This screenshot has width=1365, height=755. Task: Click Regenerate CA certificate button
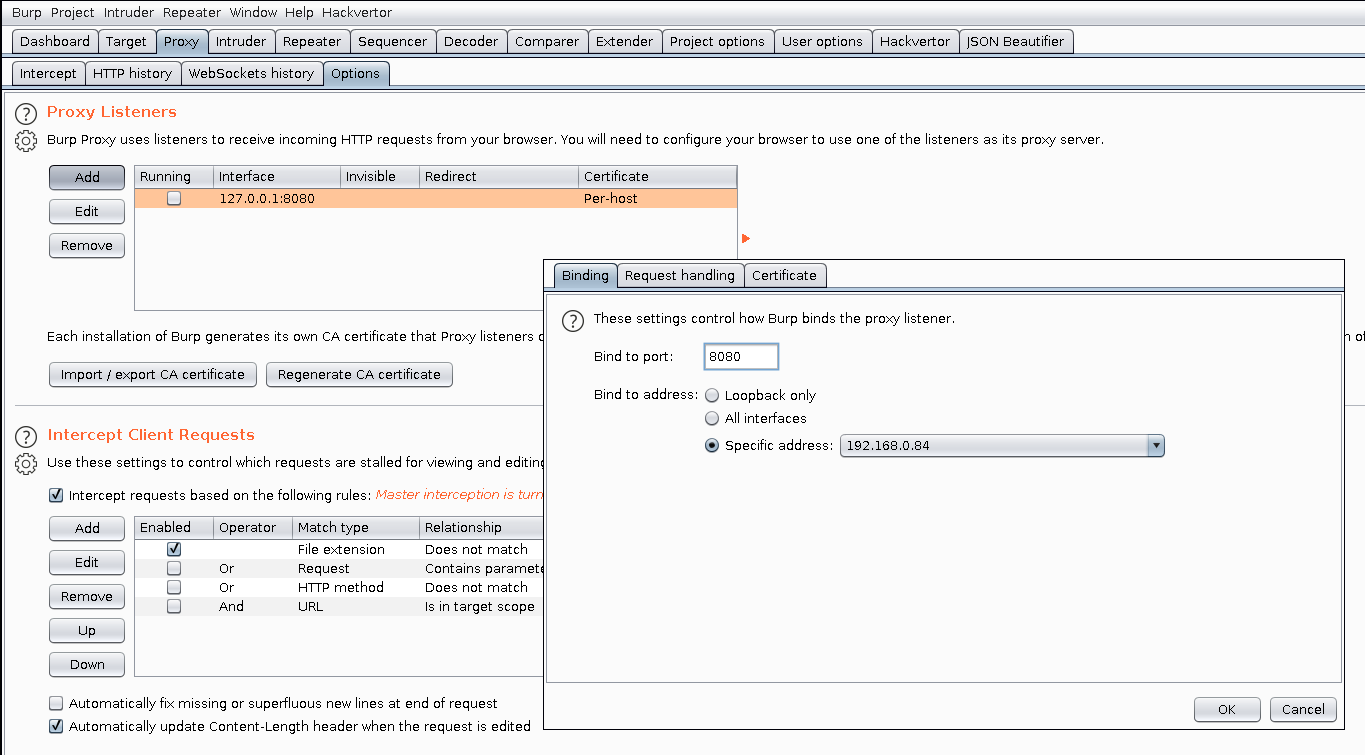click(x=360, y=374)
